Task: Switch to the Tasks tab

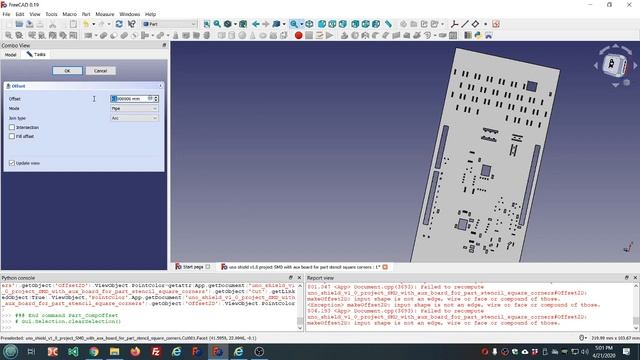Action: [x=36, y=54]
